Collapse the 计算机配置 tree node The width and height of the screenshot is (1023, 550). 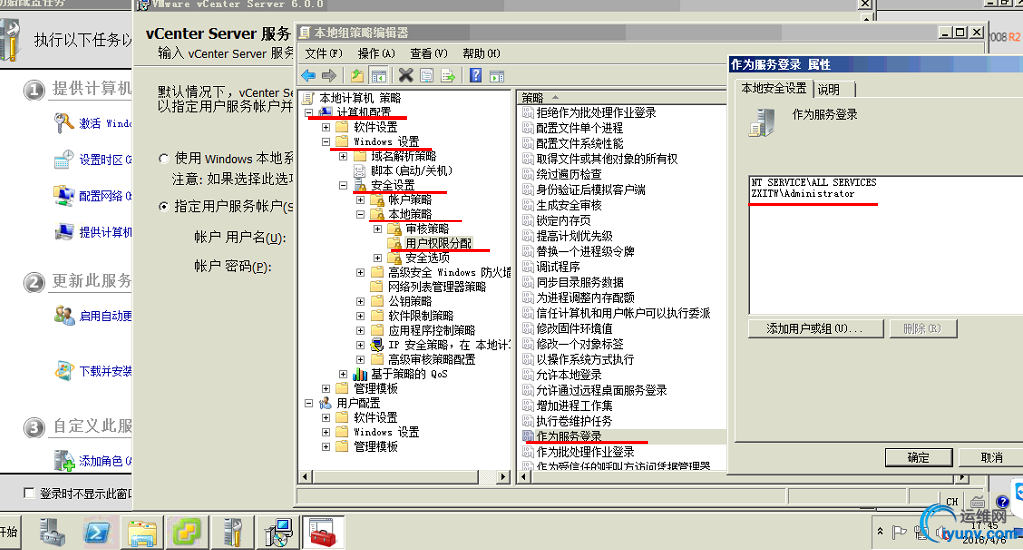click(309, 113)
